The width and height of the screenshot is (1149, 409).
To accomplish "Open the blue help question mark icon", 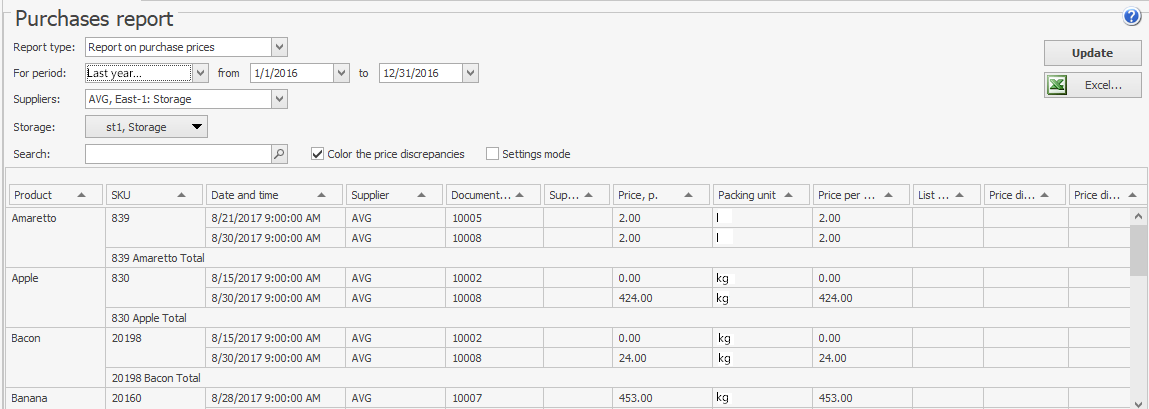I will point(1132,17).
